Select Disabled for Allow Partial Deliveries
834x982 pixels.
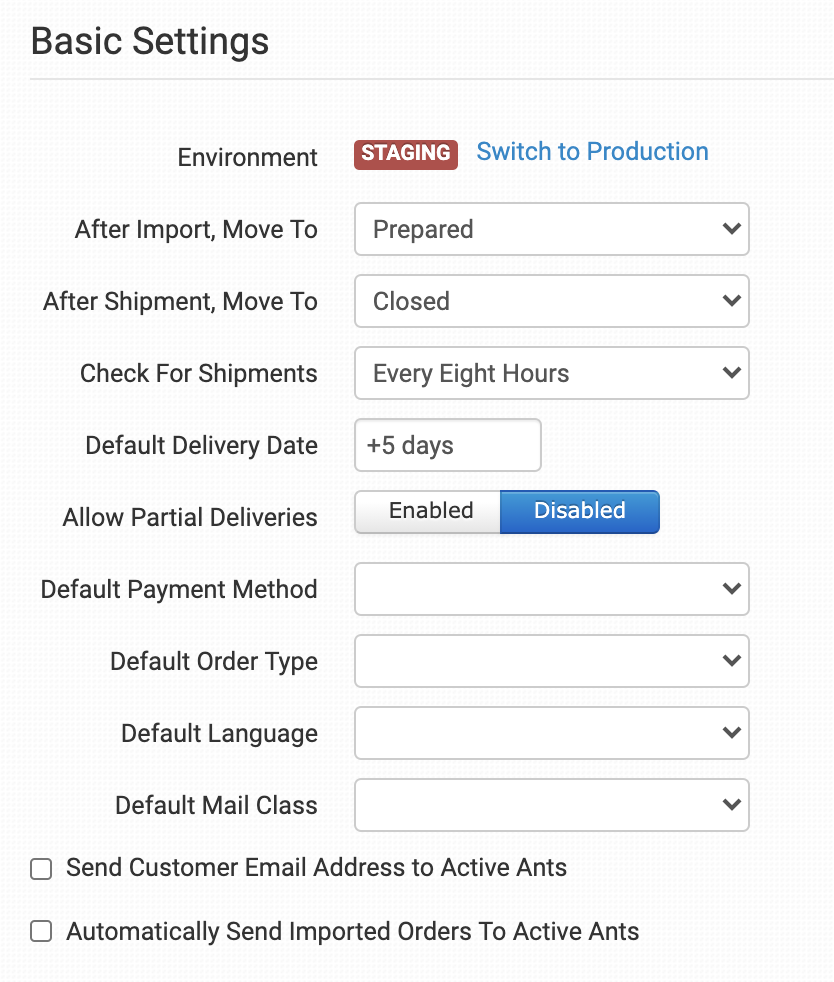click(579, 511)
